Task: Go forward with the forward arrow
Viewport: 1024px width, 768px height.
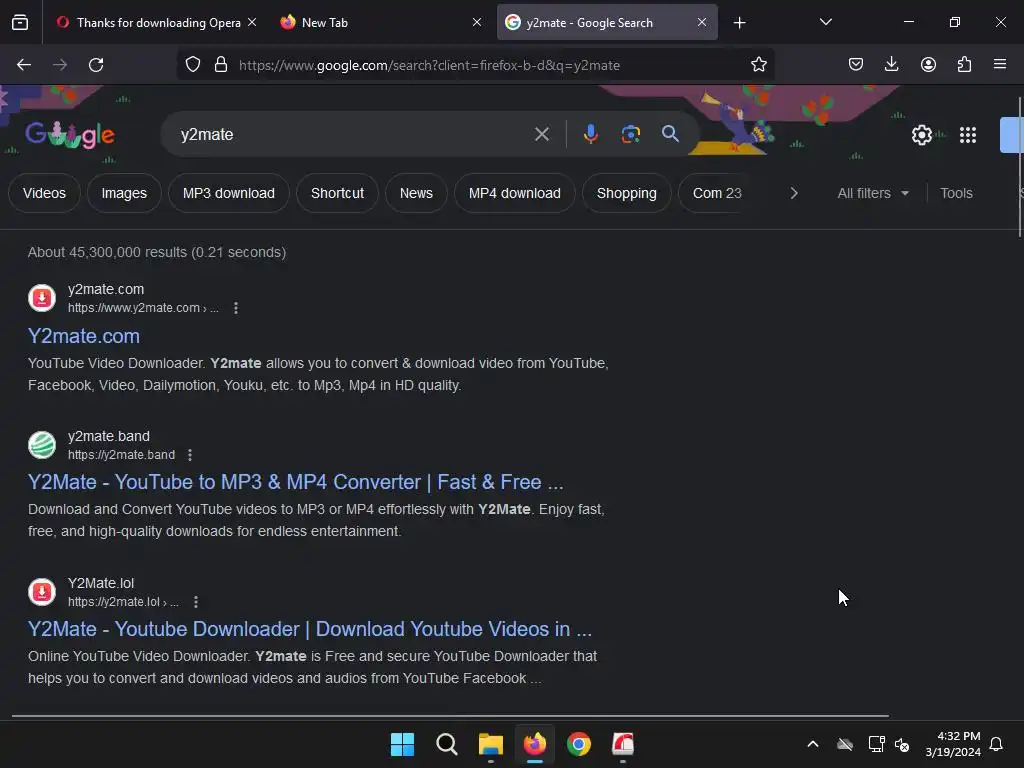Action: point(60,65)
